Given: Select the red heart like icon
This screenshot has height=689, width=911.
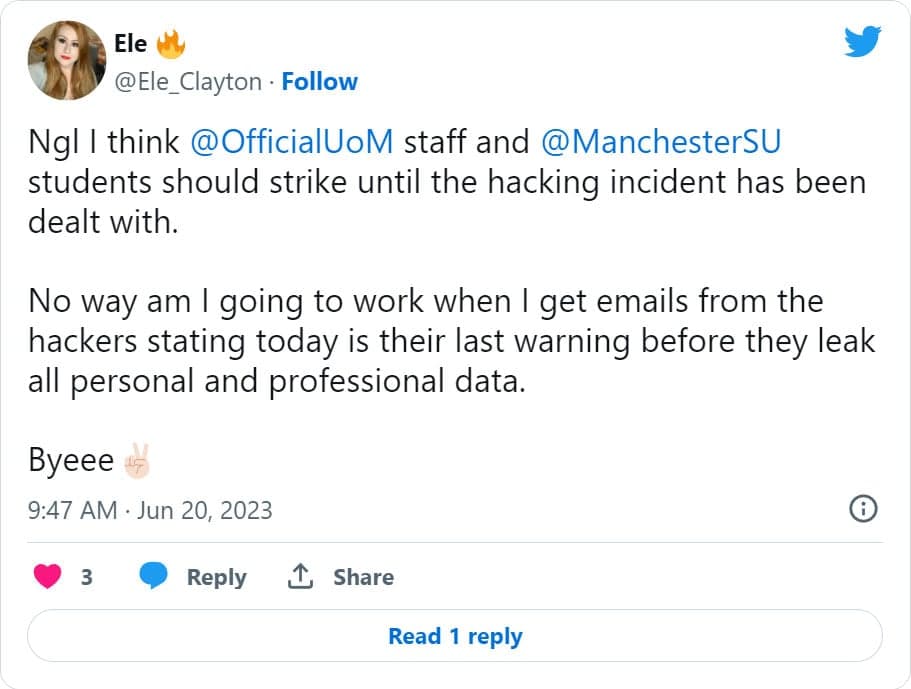Looking at the screenshot, I should tap(48, 577).
